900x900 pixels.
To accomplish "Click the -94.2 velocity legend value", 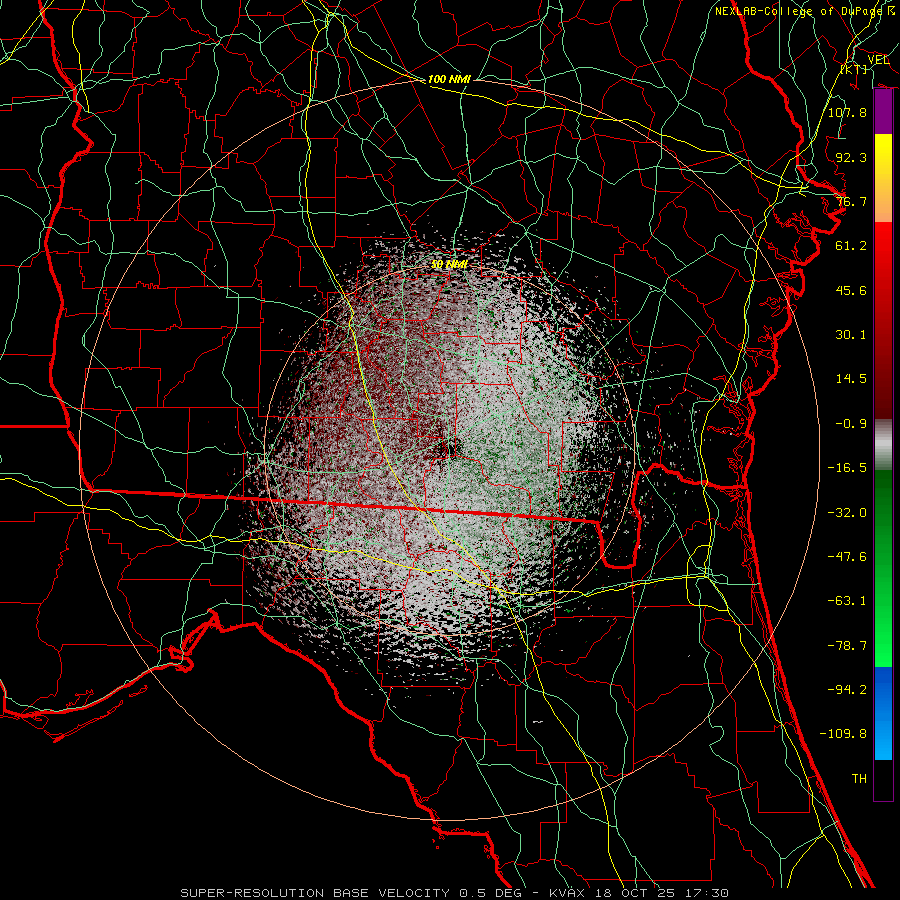I will coord(847,690).
